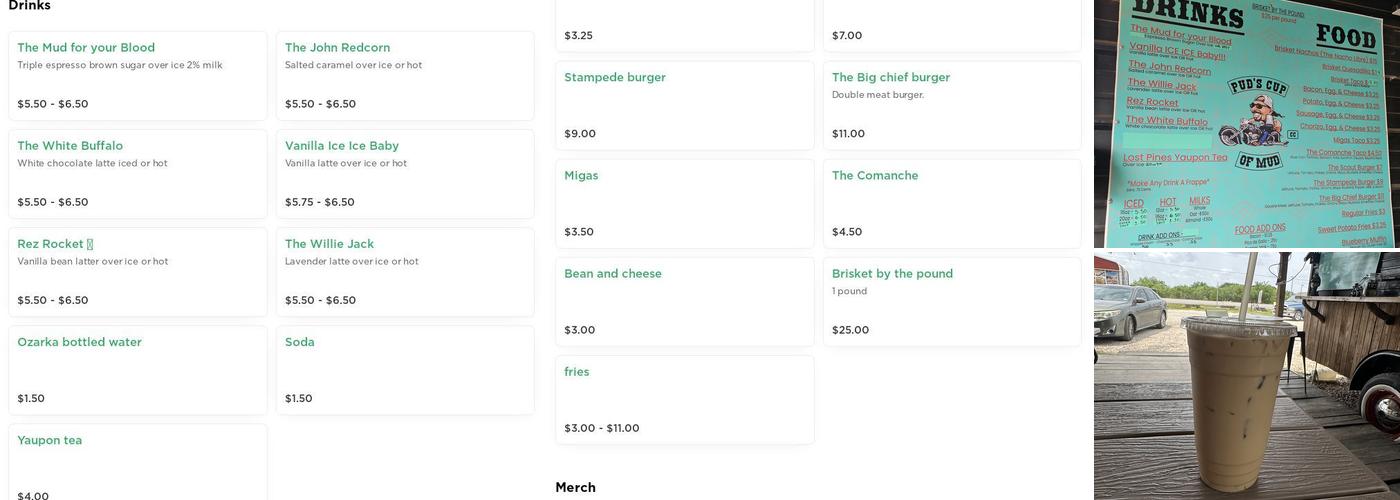This screenshot has width=1400, height=500.
Task: Open The Mud for your Blood item
Action: click(x=137, y=75)
